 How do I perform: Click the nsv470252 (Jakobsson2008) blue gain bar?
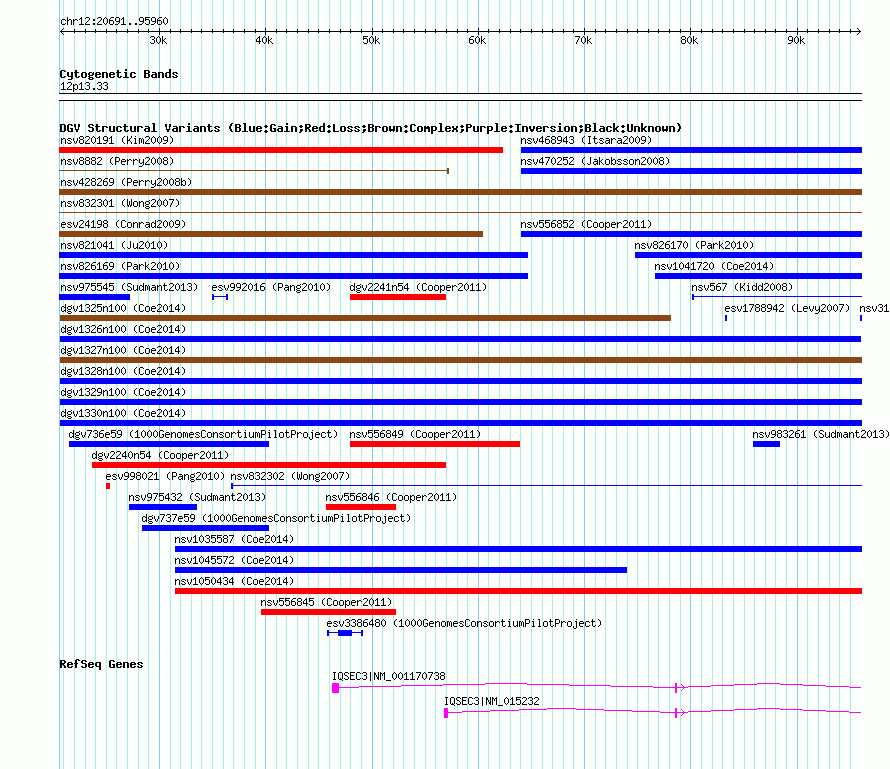(691, 171)
